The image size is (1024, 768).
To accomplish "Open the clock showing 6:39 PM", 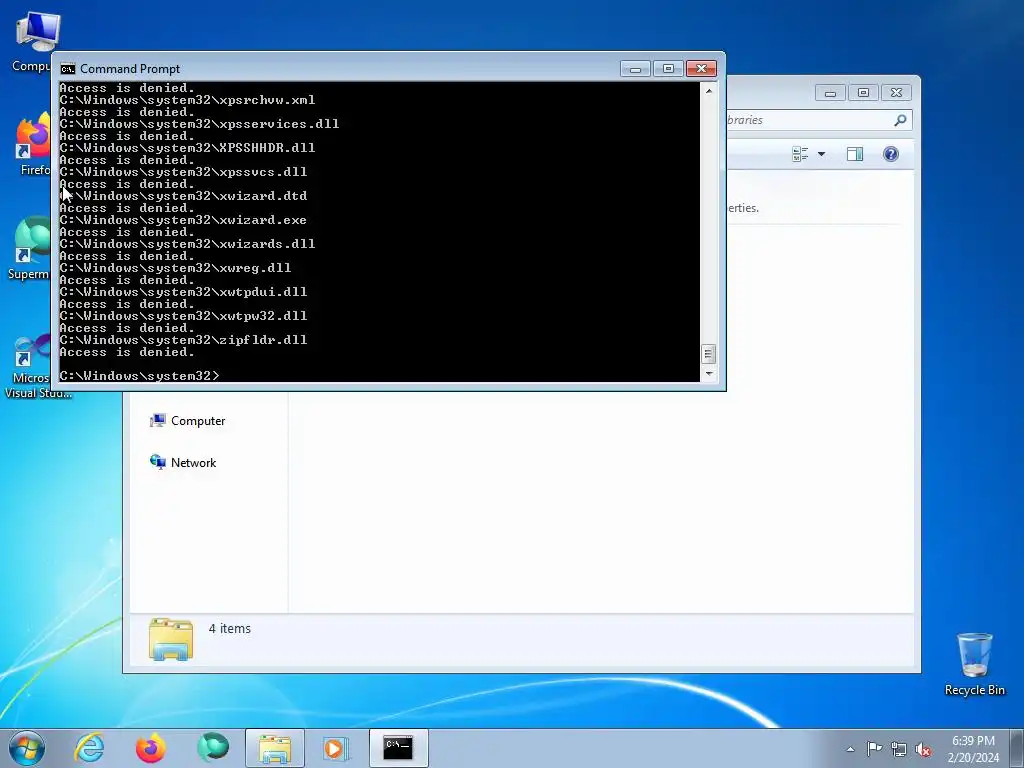I will (973, 749).
